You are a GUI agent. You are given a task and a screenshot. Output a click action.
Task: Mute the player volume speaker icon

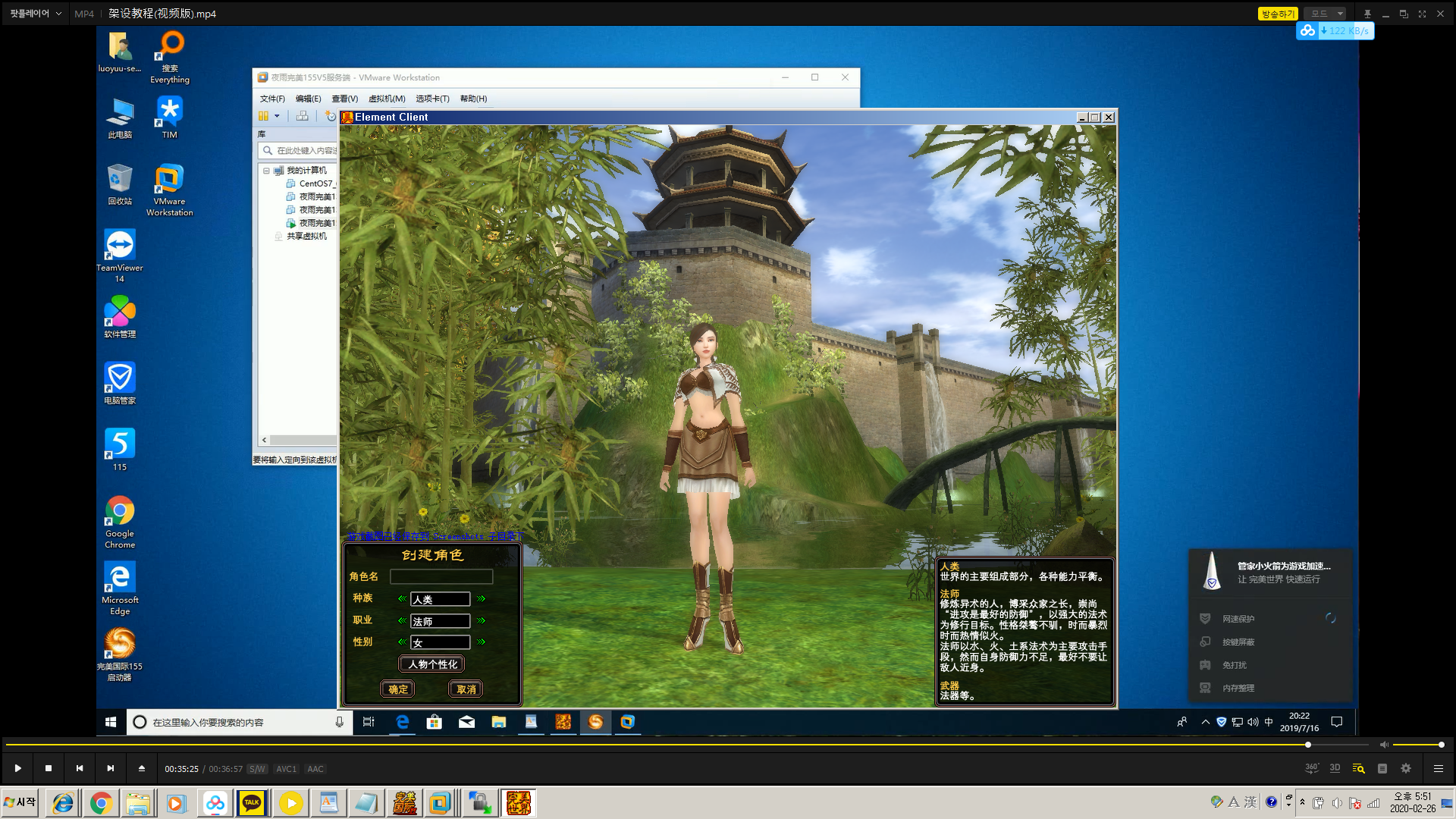(x=1384, y=745)
